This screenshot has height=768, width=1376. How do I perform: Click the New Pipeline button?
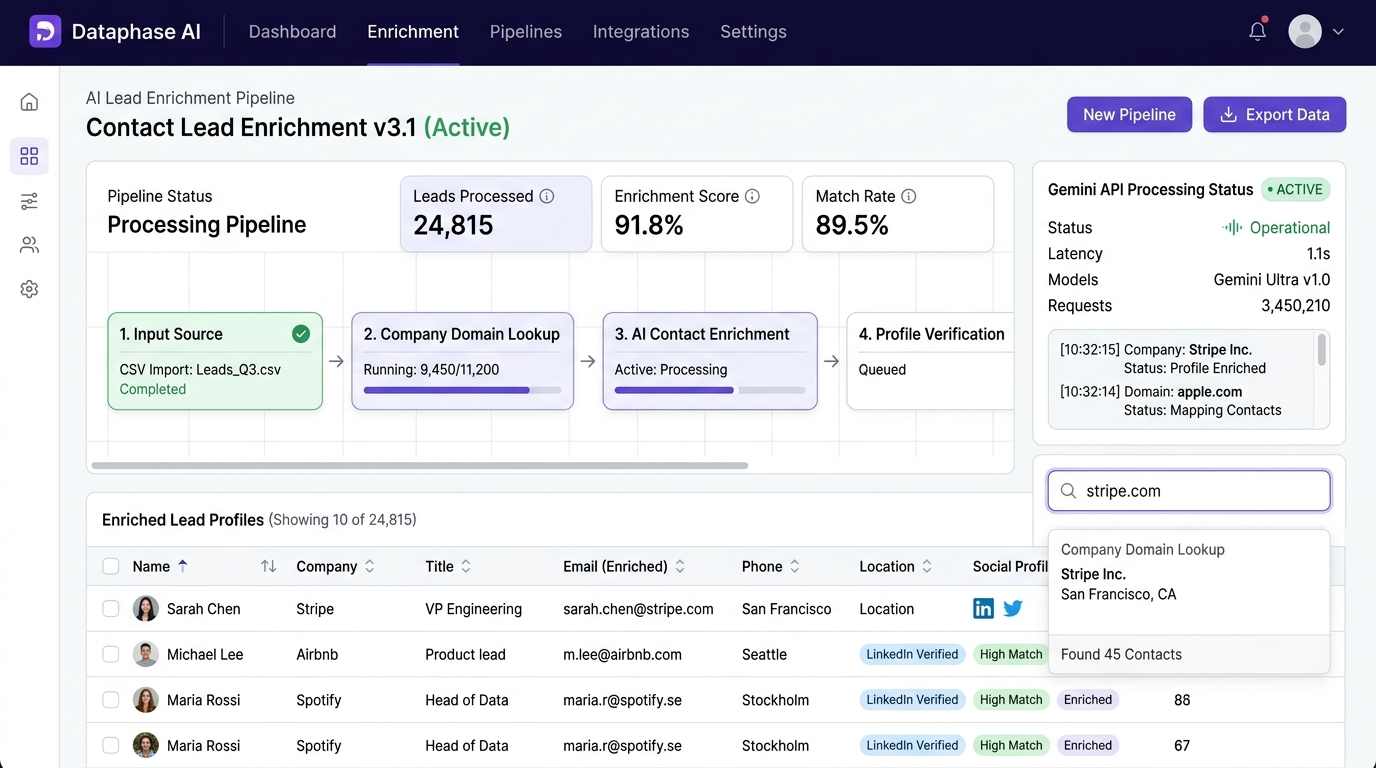pos(1129,114)
